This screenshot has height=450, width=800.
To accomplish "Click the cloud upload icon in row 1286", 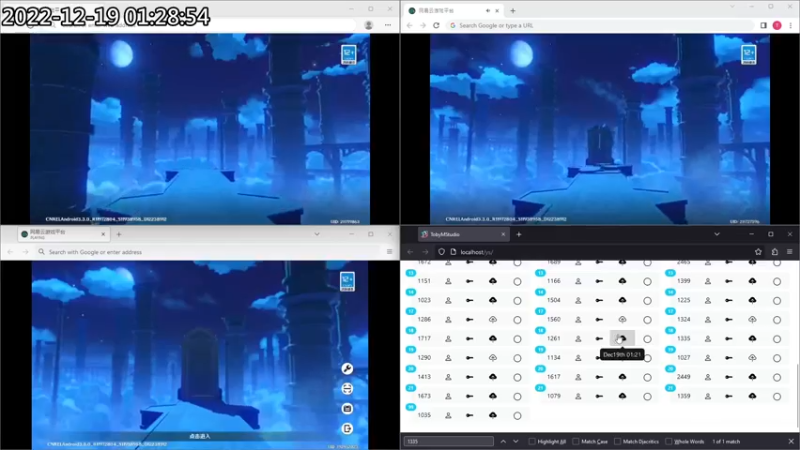I will pos(492,319).
